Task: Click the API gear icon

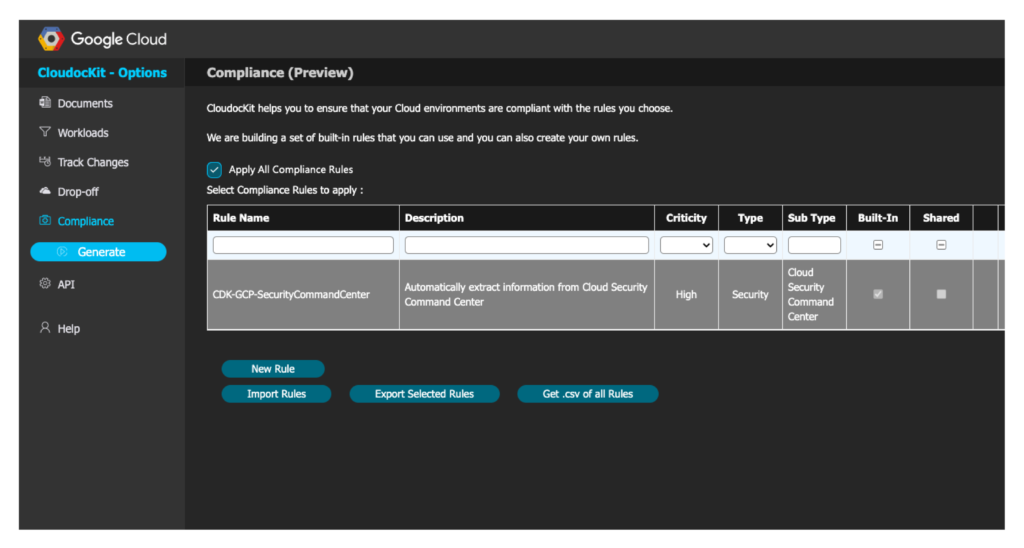Action: 45,283
